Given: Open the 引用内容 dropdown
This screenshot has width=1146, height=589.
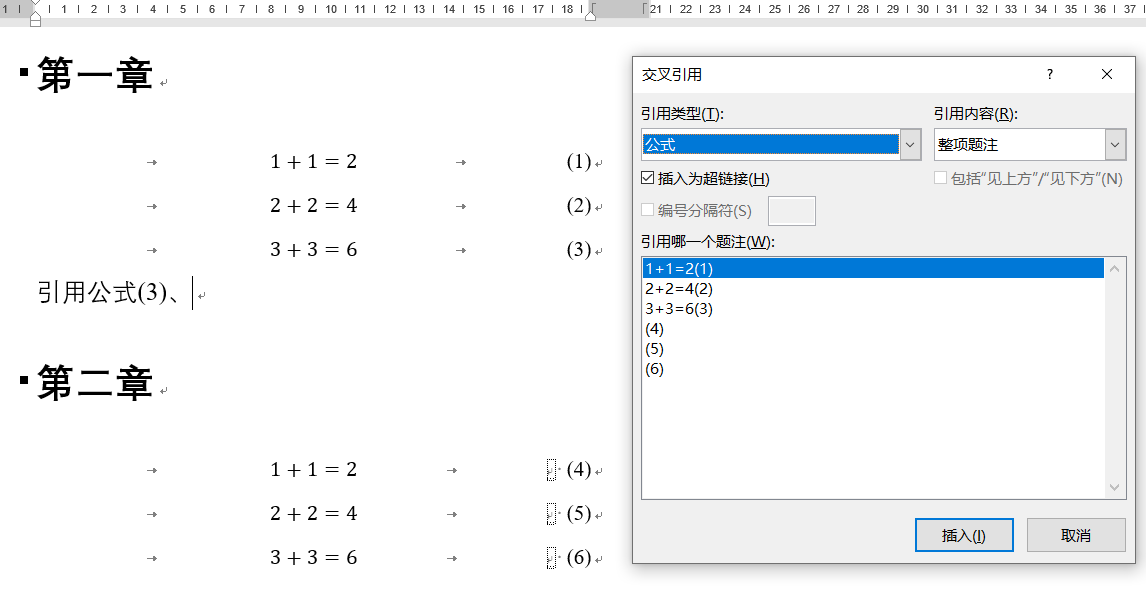Looking at the screenshot, I should coord(1114,144).
